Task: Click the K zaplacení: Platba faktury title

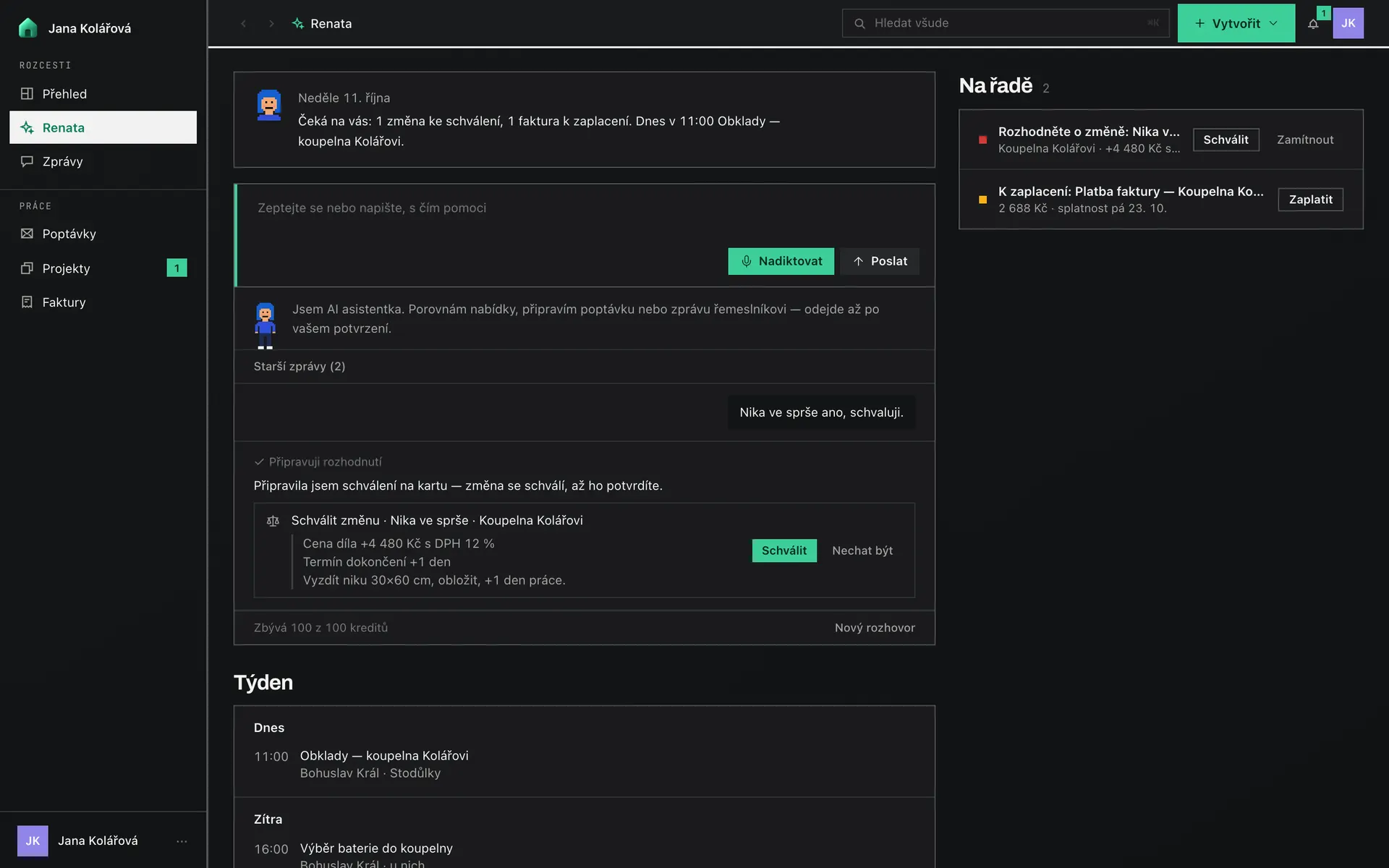Action: click(1131, 192)
